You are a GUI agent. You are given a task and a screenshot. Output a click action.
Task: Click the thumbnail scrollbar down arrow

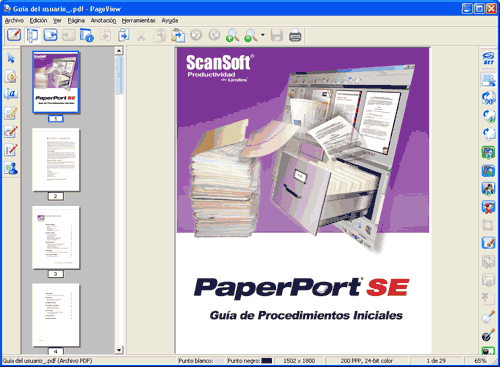(x=119, y=350)
